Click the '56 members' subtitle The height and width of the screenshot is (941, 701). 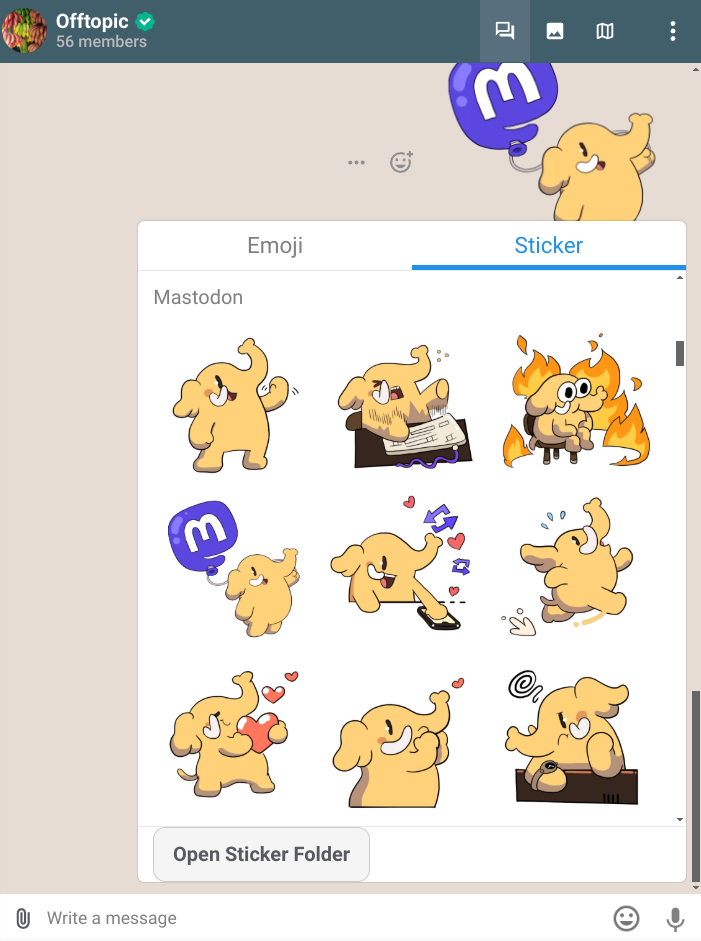click(101, 41)
